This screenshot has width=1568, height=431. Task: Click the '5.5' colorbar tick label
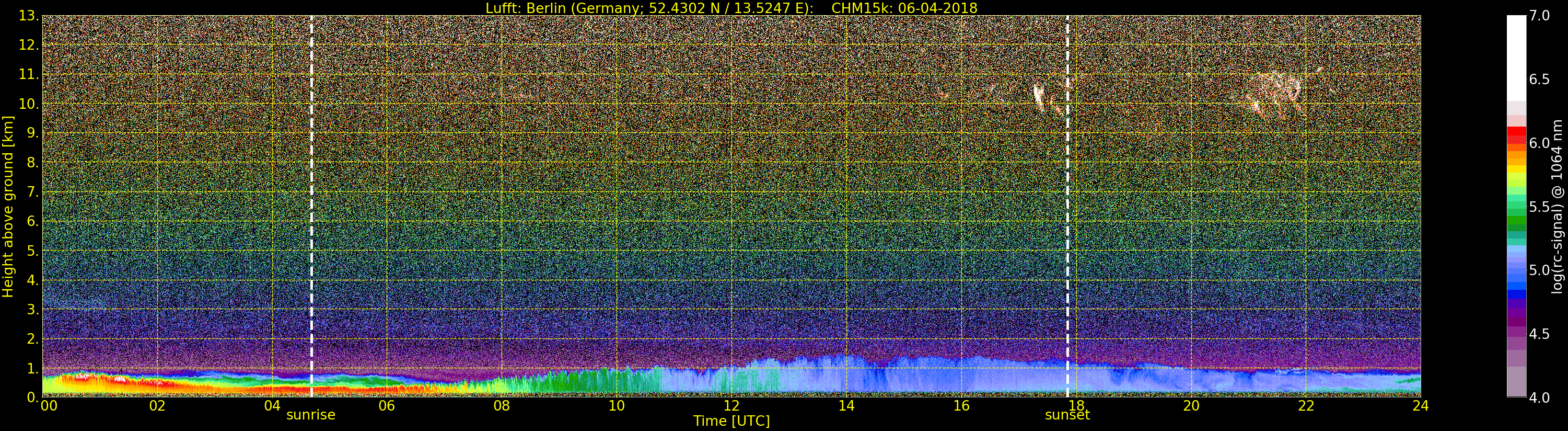click(1539, 207)
